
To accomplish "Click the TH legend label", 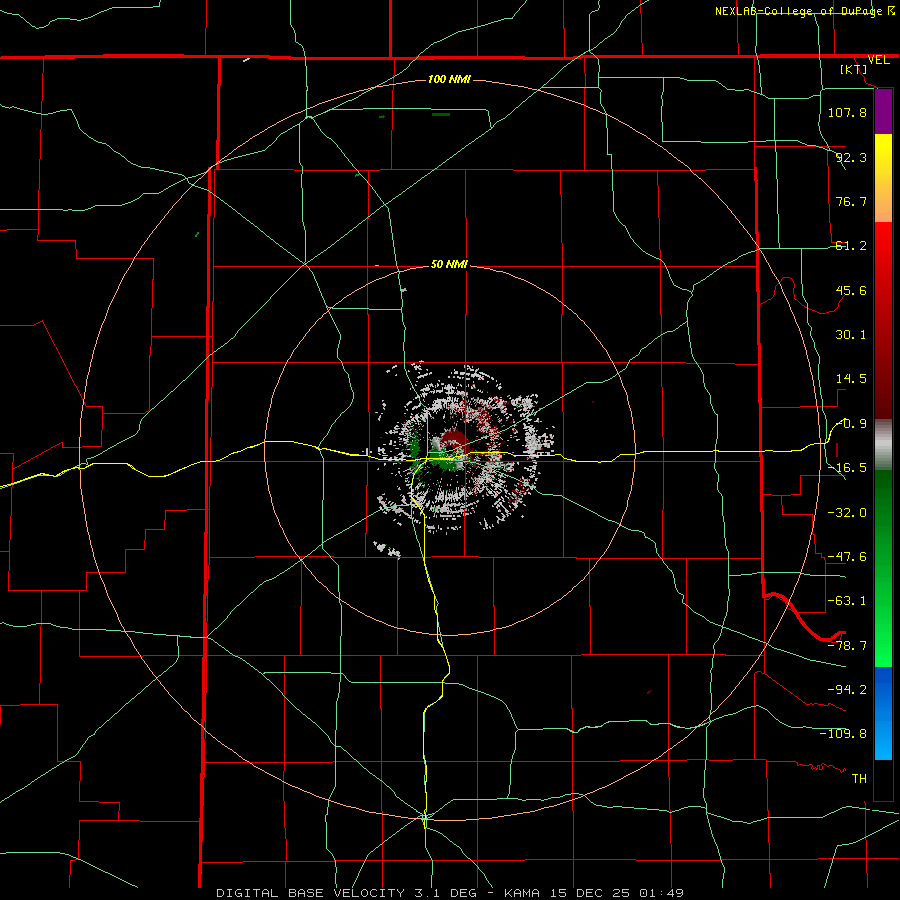I will tap(859, 778).
